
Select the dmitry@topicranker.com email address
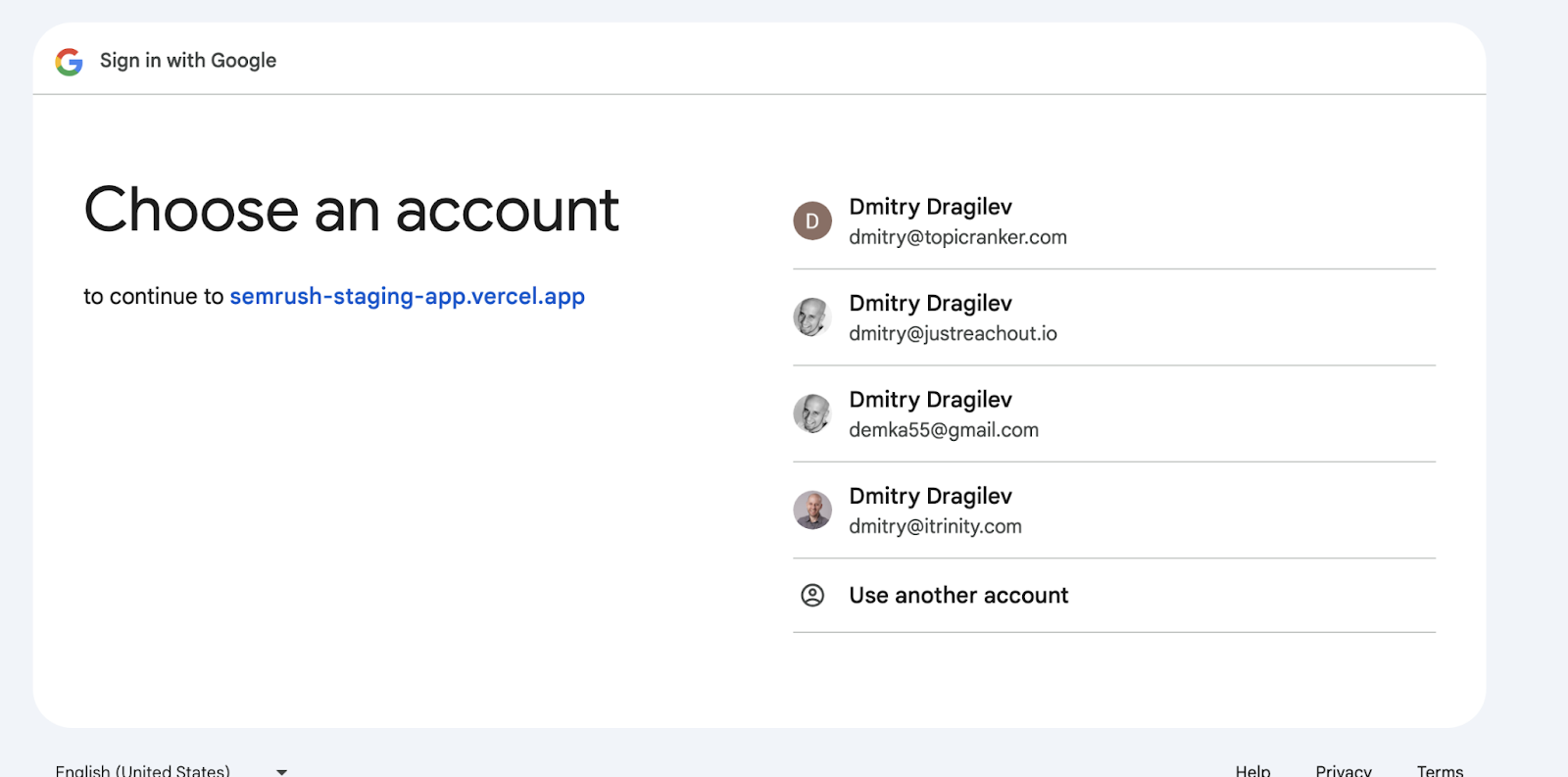[957, 237]
